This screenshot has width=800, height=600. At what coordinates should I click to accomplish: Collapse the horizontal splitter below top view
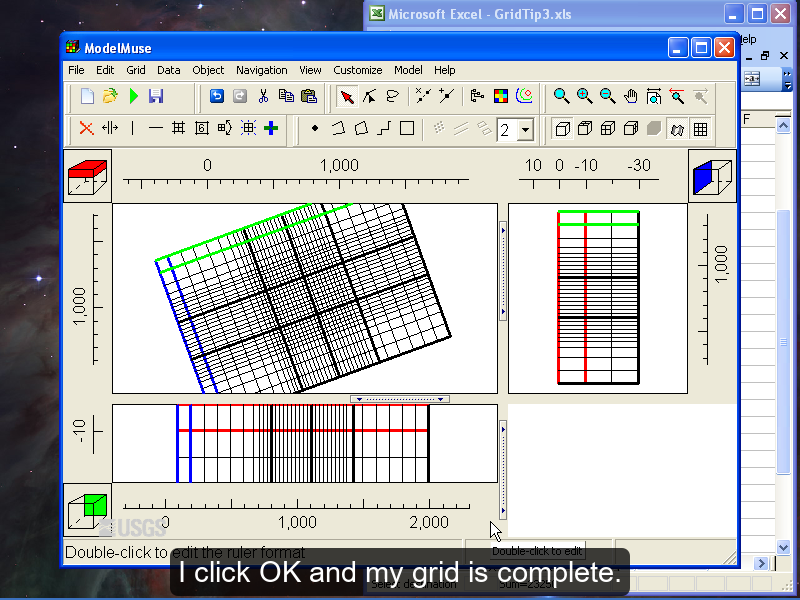coord(399,399)
